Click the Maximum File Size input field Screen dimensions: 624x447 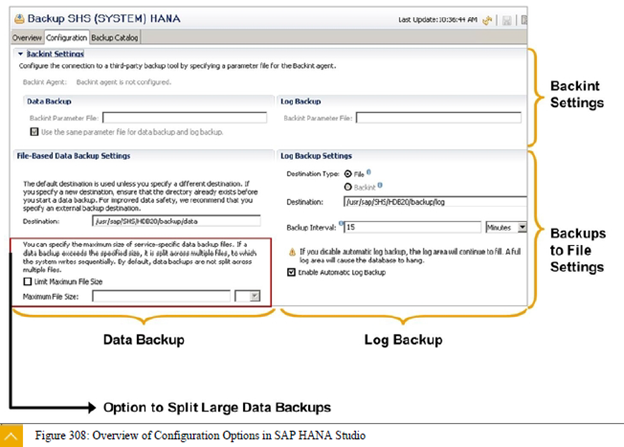(x=161, y=296)
